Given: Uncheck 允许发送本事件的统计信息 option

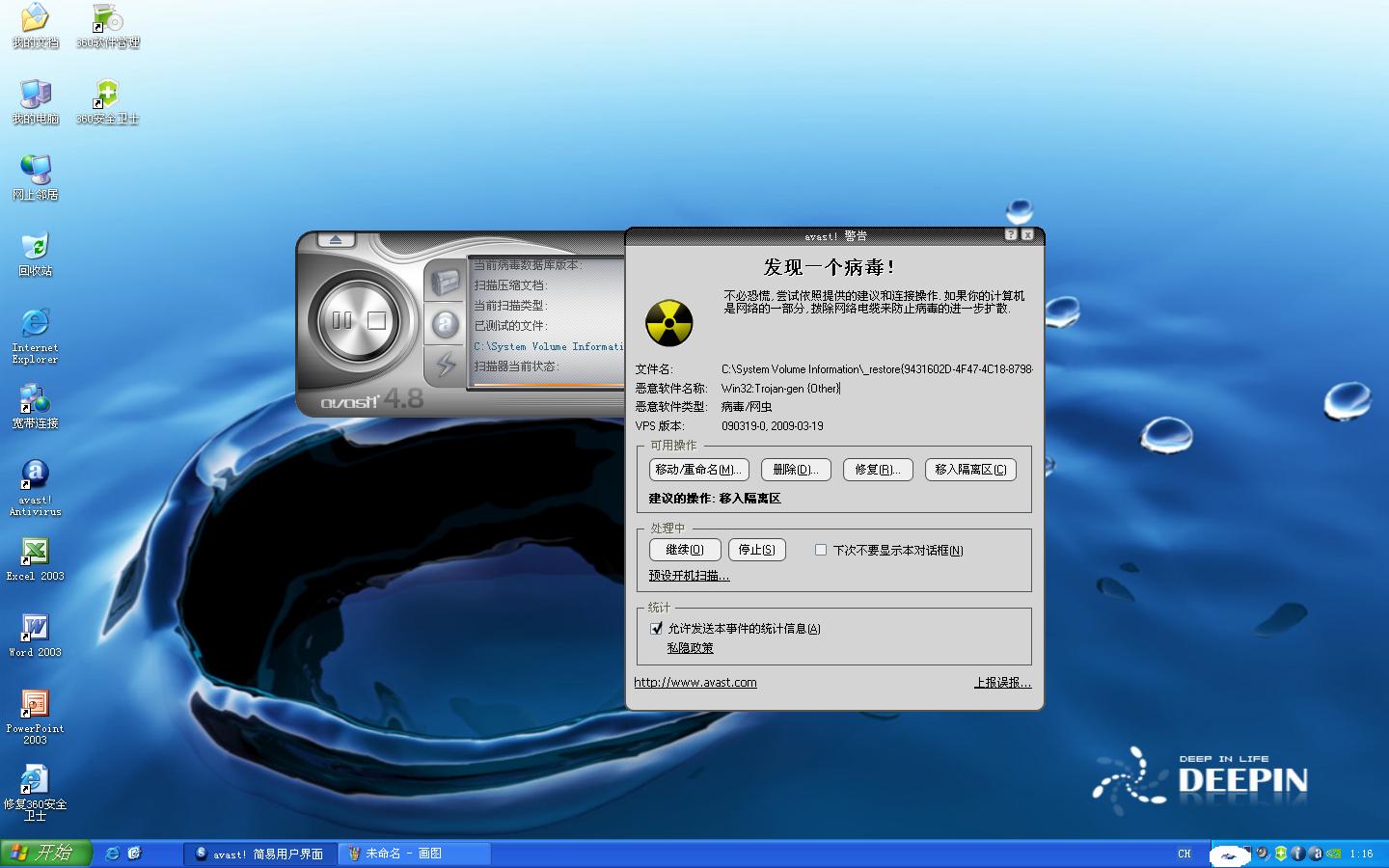Looking at the screenshot, I should (x=657, y=629).
